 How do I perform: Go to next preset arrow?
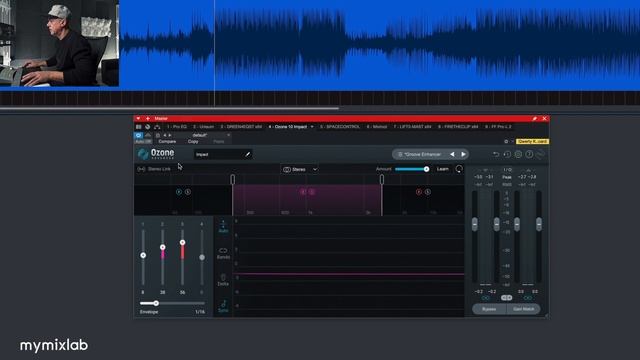tap(463, 154)
